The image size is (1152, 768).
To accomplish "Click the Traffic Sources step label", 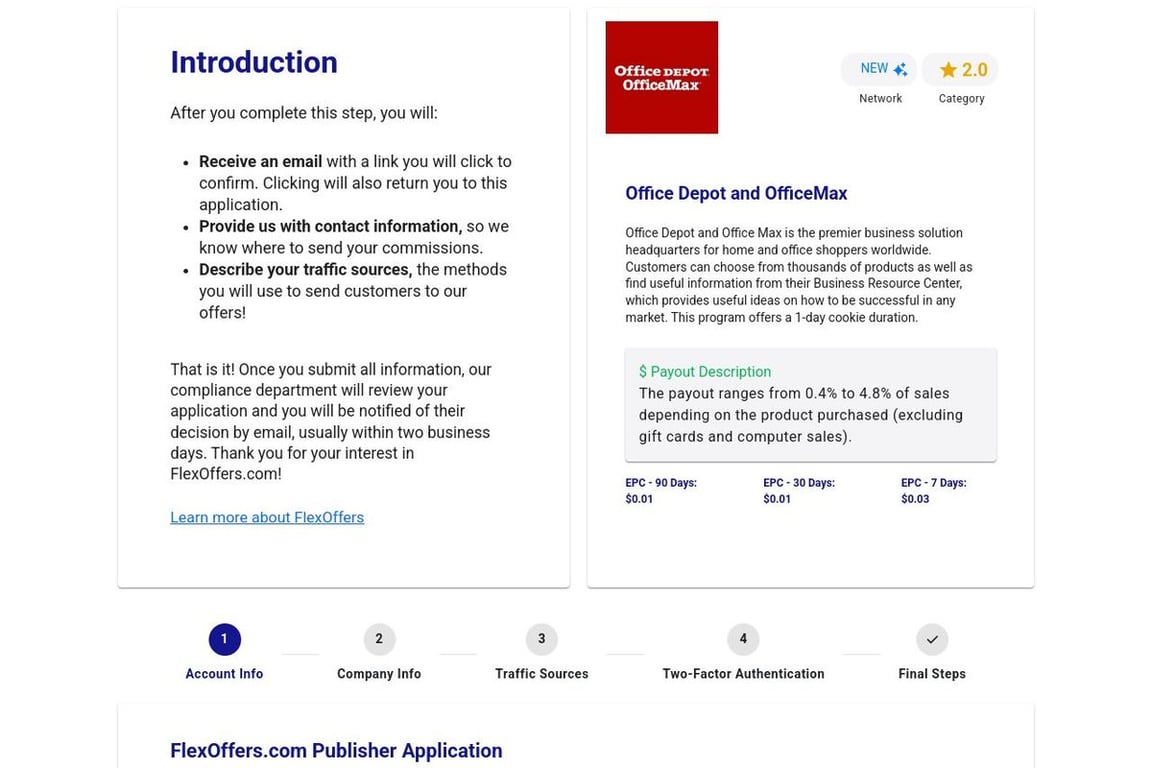I will pos(541,673).
